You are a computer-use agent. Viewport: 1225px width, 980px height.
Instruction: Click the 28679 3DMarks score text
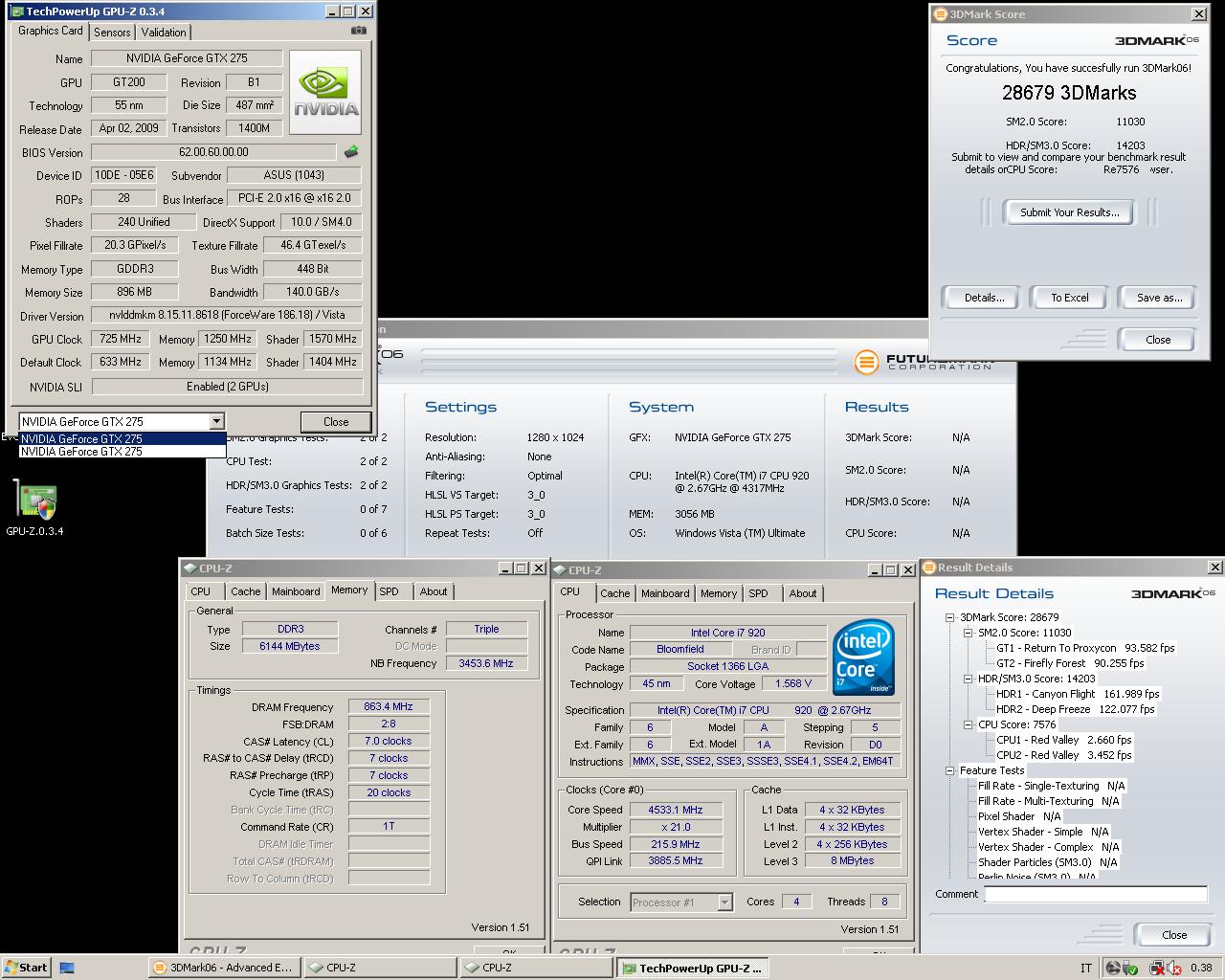[1069, 93]
